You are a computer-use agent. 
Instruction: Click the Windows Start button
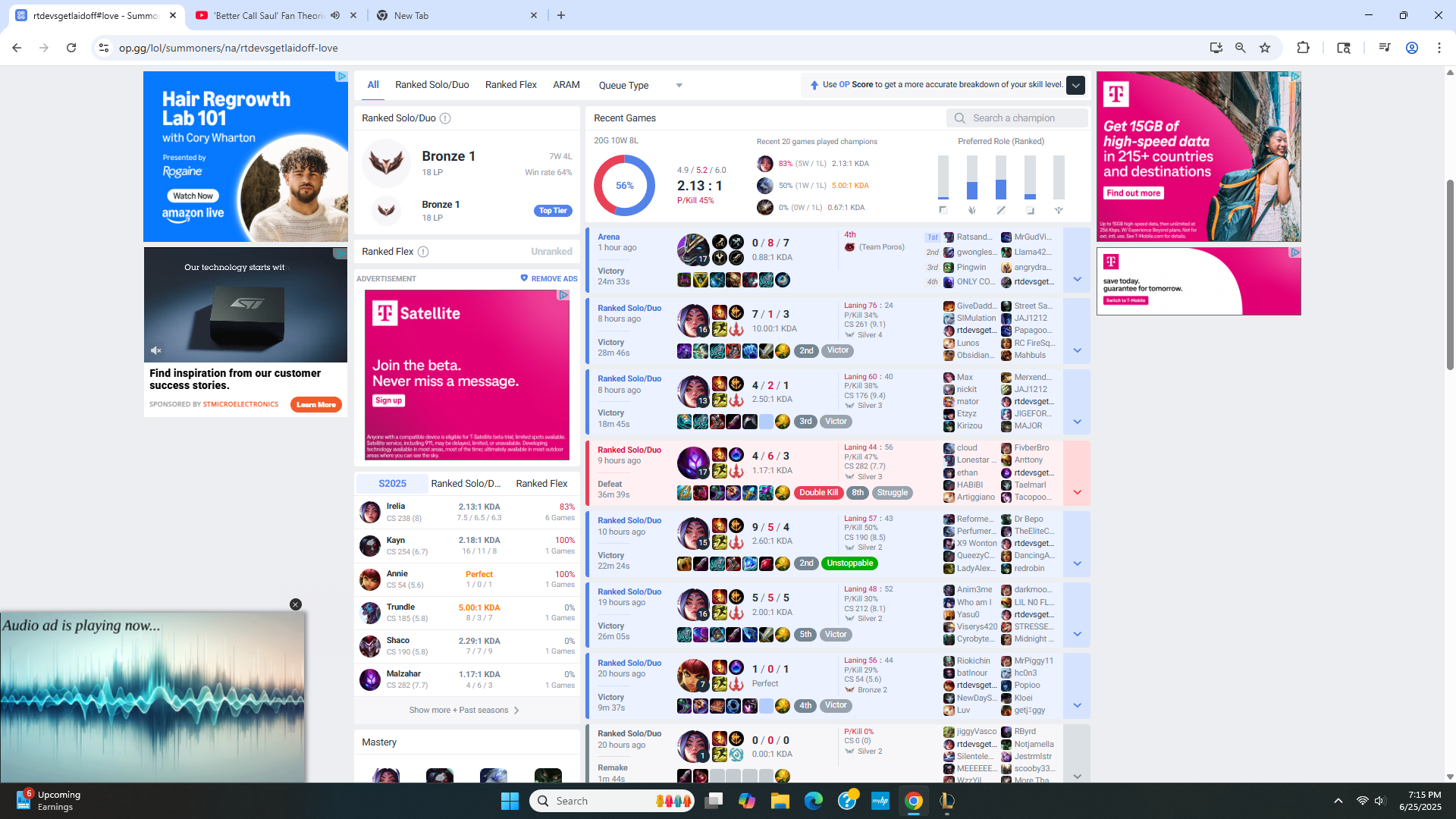pyautogui.click(x=510, y=801)
